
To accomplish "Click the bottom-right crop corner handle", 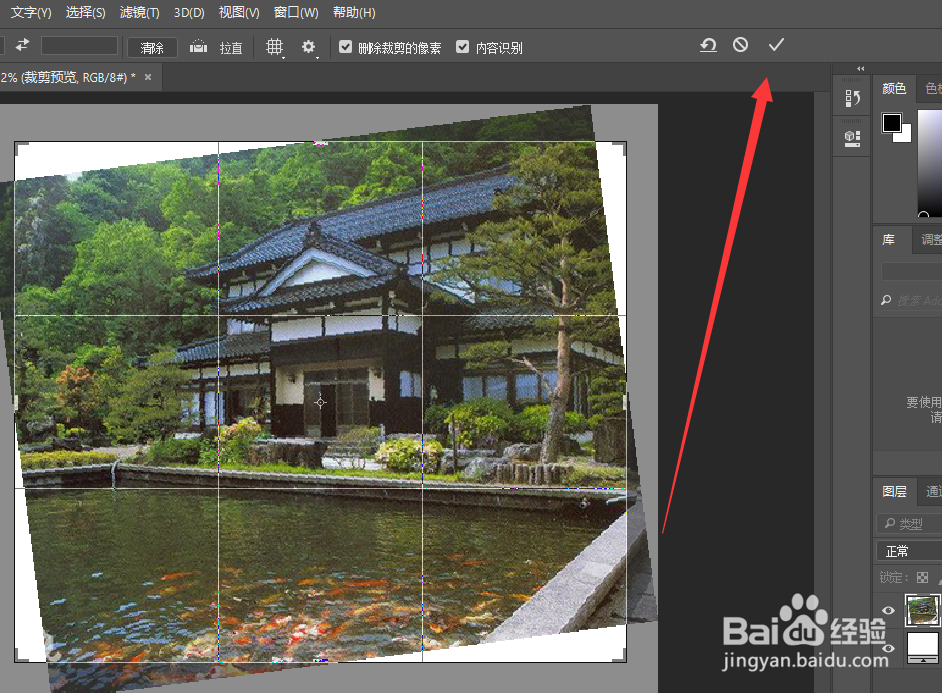I will [x=620, y=656].
